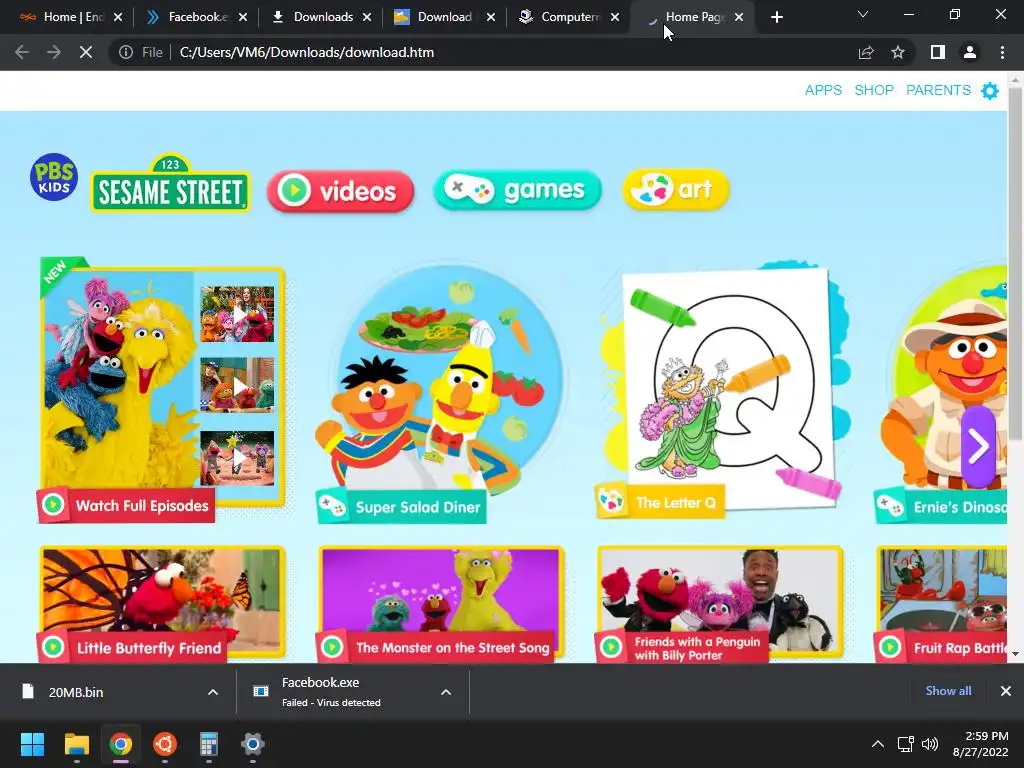Screen dimensions: 1024x768
Task: Advance carousel with purple next arrow
Action: pyautogui.click(x=978, y=447)
